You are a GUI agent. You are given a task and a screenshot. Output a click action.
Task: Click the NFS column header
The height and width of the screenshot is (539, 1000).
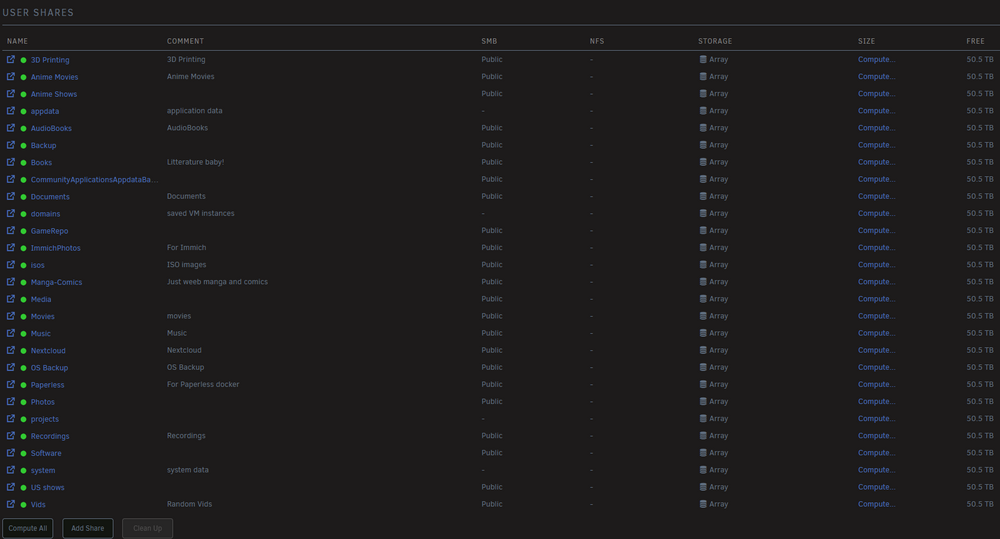[x=597, y=41]
